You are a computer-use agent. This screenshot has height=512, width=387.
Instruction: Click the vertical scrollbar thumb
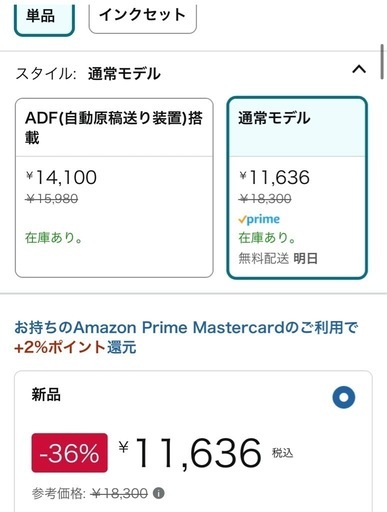(382, 62)
